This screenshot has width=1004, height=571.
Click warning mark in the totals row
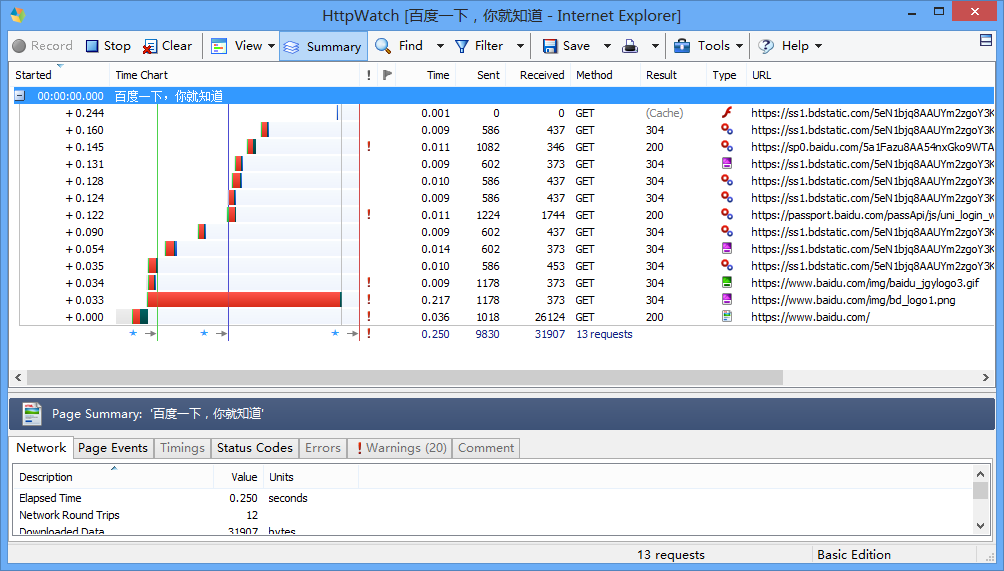coord(369,334)
